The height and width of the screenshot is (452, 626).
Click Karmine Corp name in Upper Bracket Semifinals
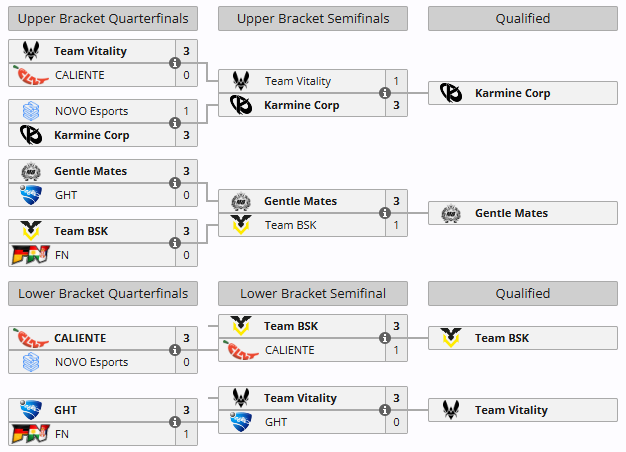[301, 105]
